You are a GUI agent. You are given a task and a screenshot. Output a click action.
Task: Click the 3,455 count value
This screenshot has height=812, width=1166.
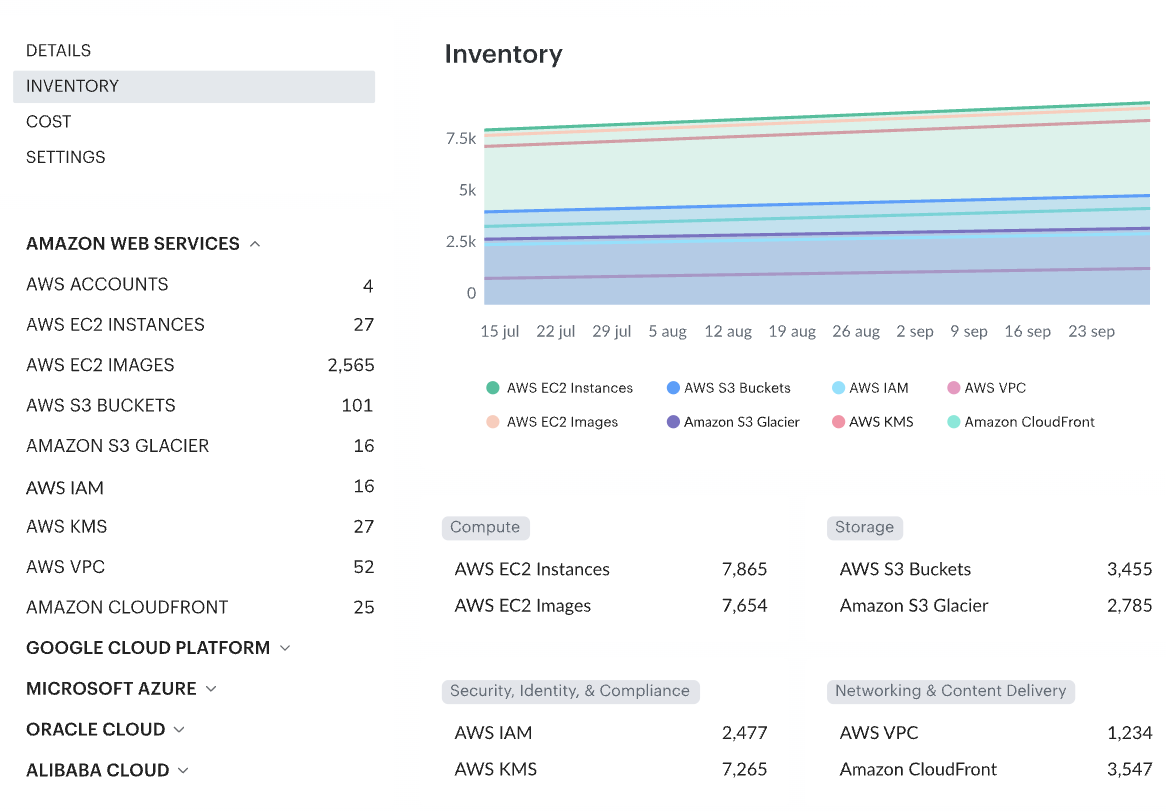tap(1130, 570)
